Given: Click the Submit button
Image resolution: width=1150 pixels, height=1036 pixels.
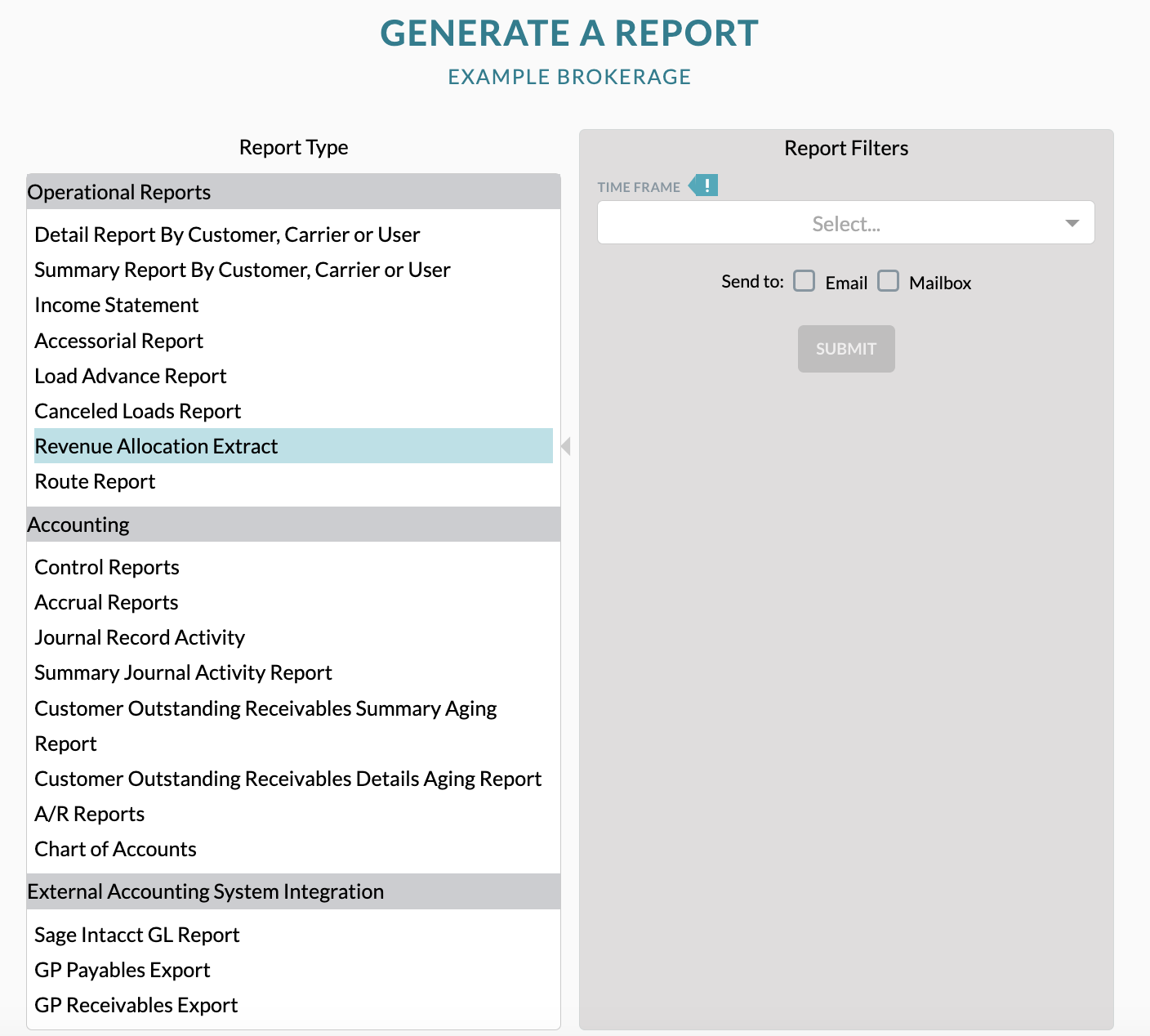Looking at the screenshot, I should pos(846,349).
